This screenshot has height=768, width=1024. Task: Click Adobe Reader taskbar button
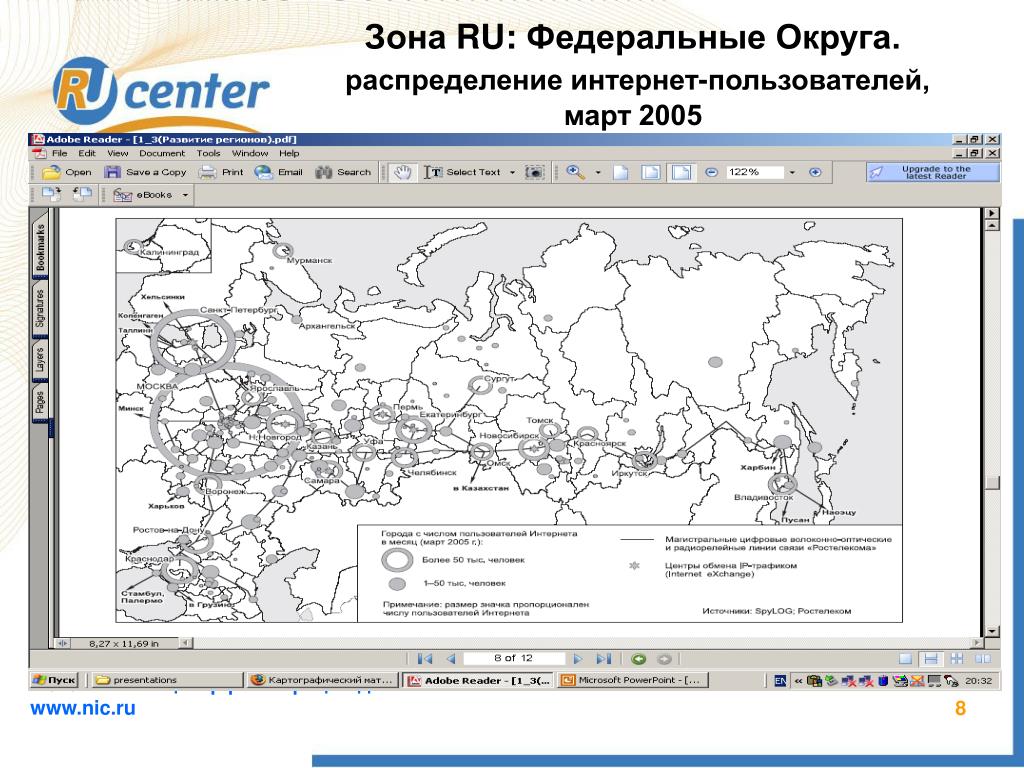479,680
